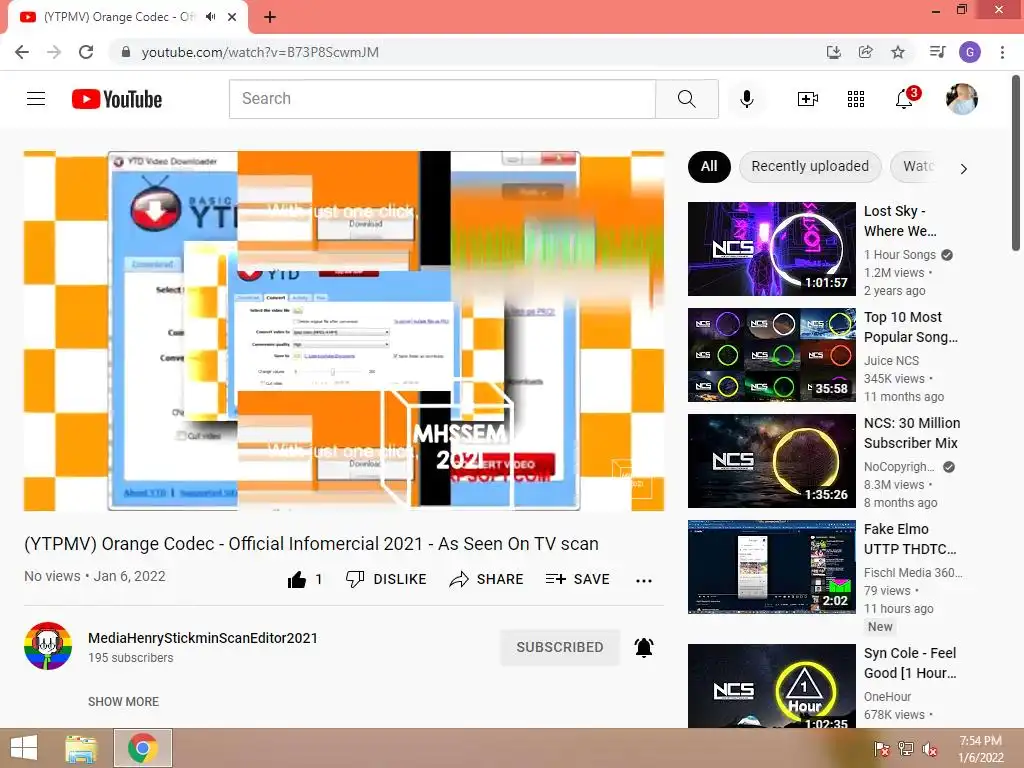Click SUBSCRIBED button
The image size is (1024, 768).
point(560,647)
